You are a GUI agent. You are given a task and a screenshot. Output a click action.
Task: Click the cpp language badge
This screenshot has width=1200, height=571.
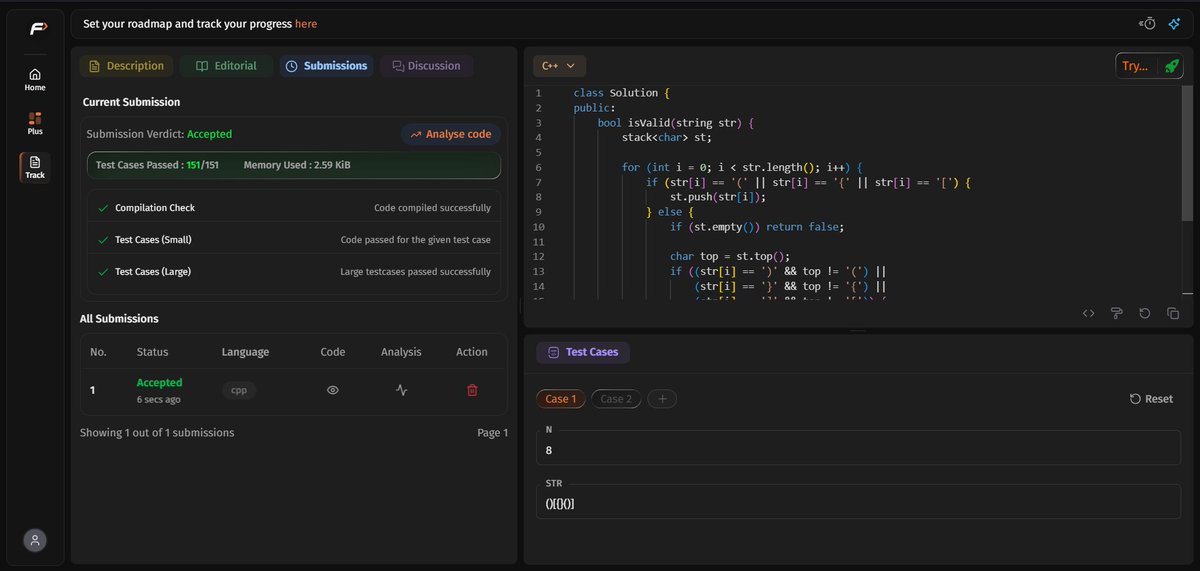[x=239, y=390]
